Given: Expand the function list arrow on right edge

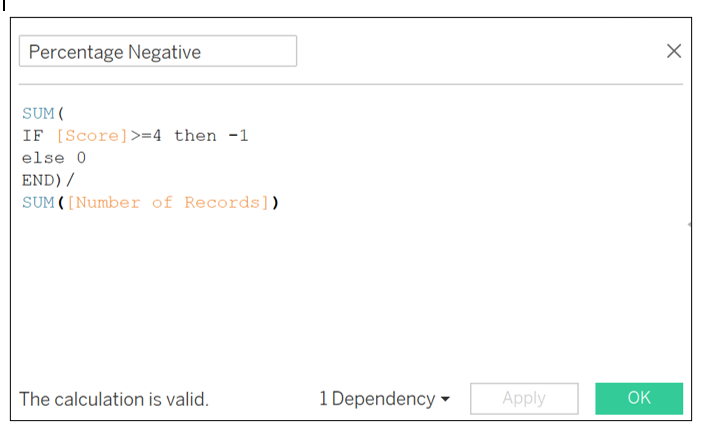Looking at the screenshot, I should click(x=689, y=225).
